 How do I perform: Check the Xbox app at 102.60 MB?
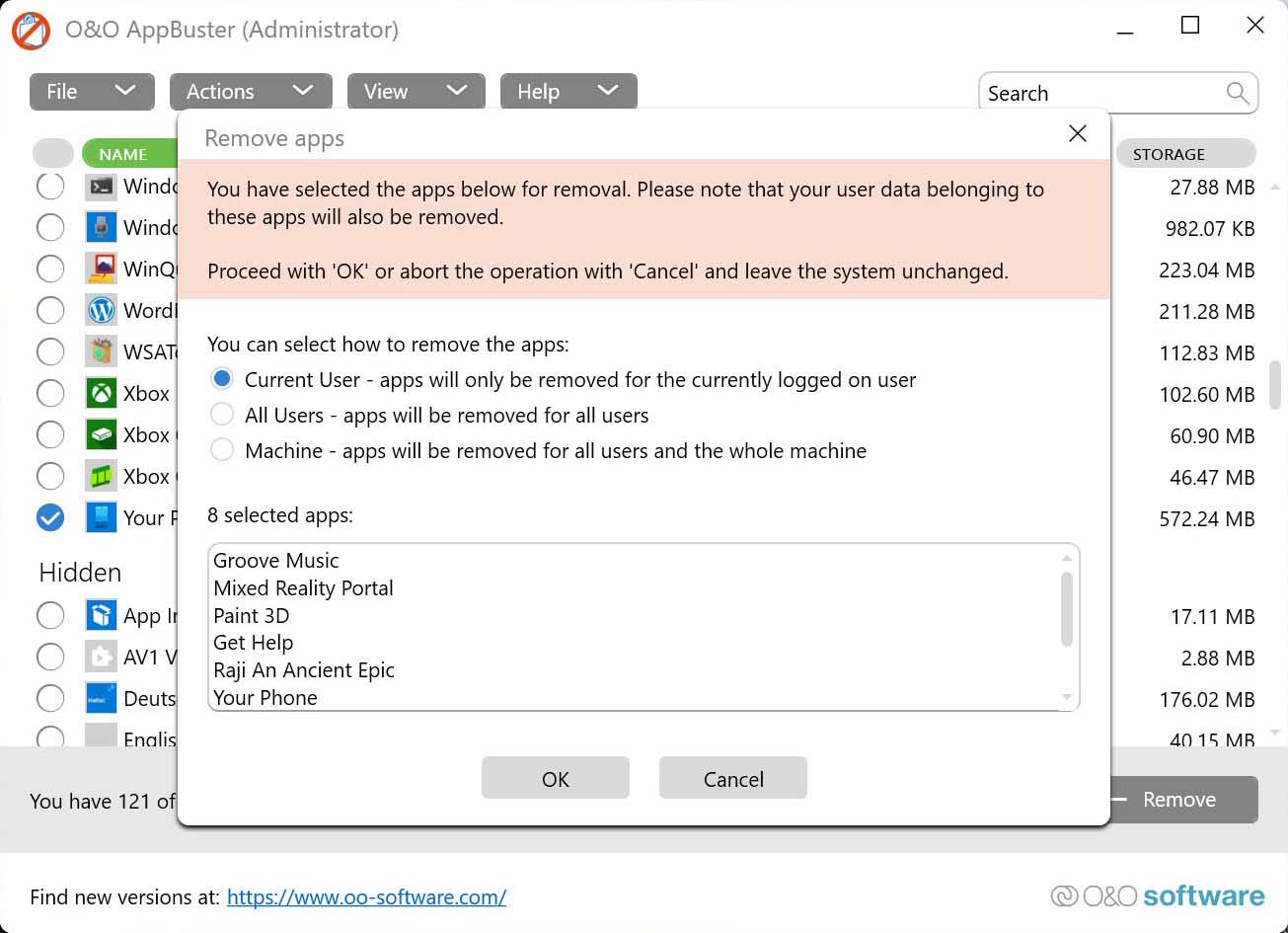coord(50,393)
